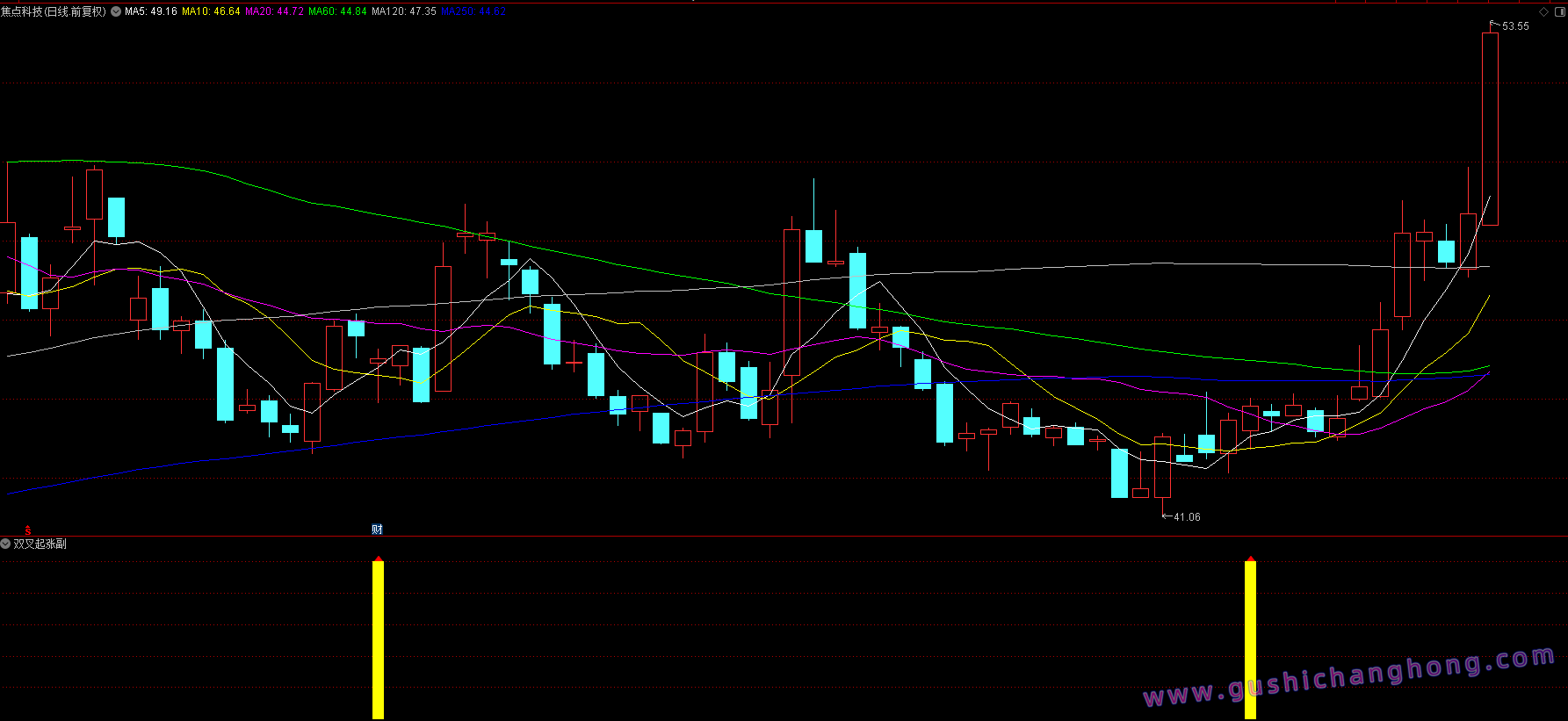Click the blue 财 financial marker icon
This screenshot has height=721, width=1568.
coord(377,529)
